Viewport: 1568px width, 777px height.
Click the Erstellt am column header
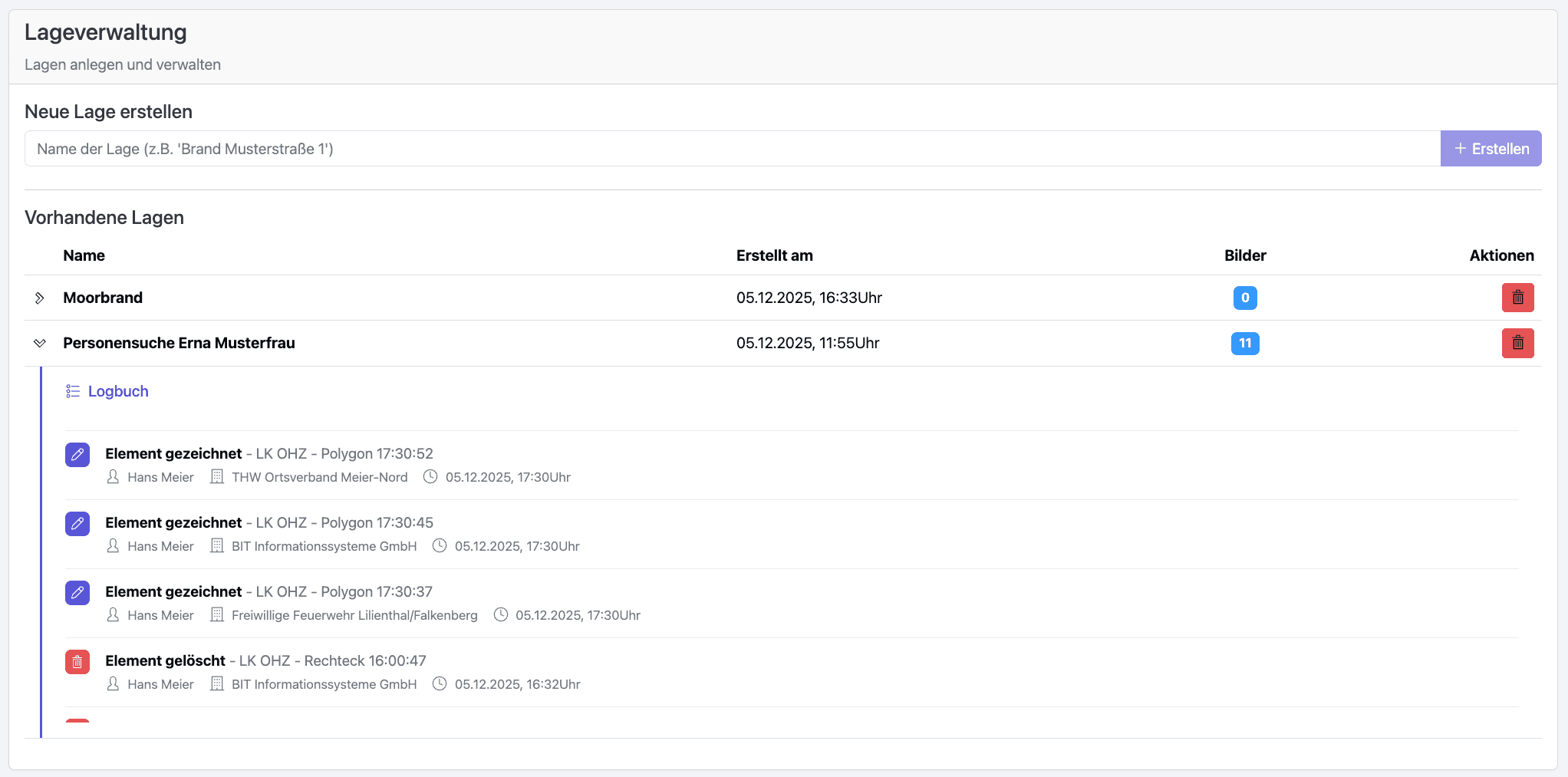pos(774,255)
